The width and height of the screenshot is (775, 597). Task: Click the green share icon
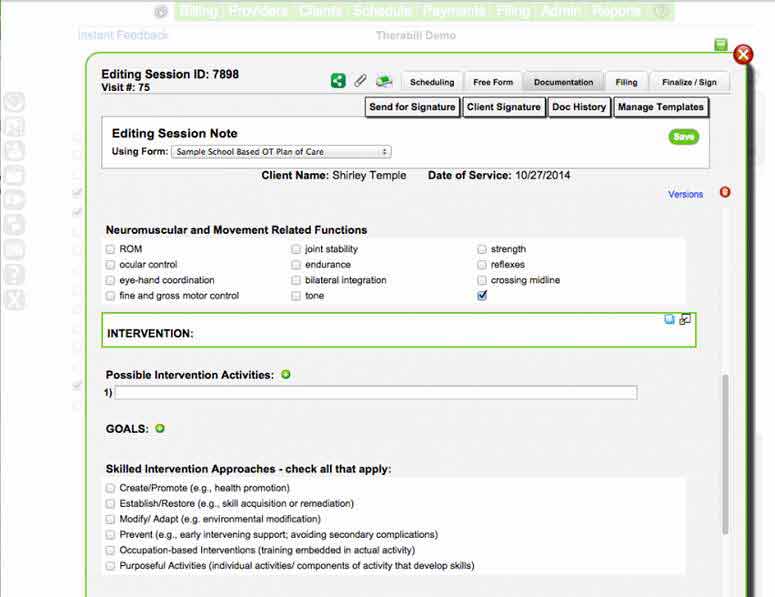pyautogui.click(x=338, y=81)
